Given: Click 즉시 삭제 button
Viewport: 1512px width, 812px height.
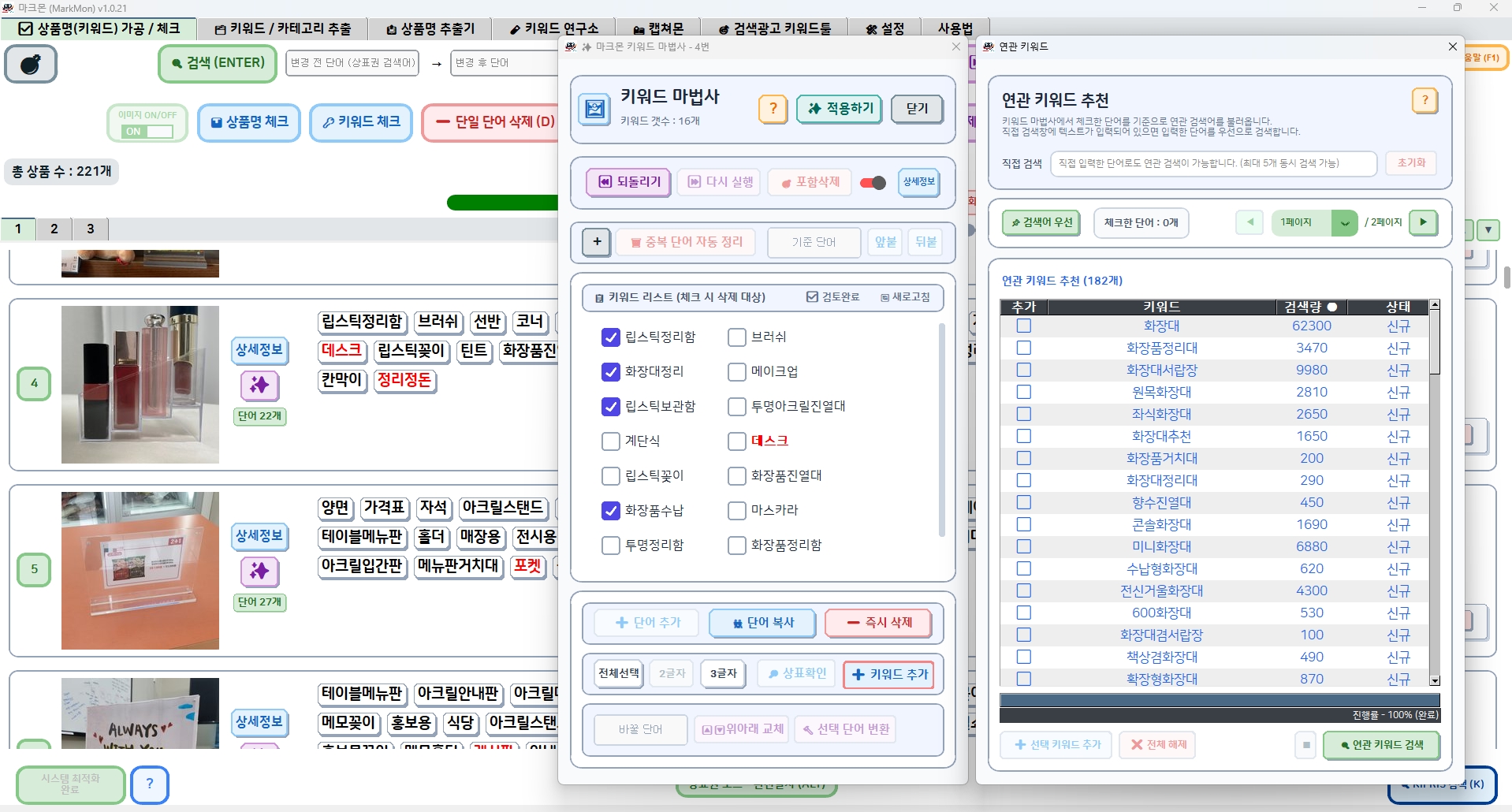Looking at the screenshot, I should click(x=879, y=623).
